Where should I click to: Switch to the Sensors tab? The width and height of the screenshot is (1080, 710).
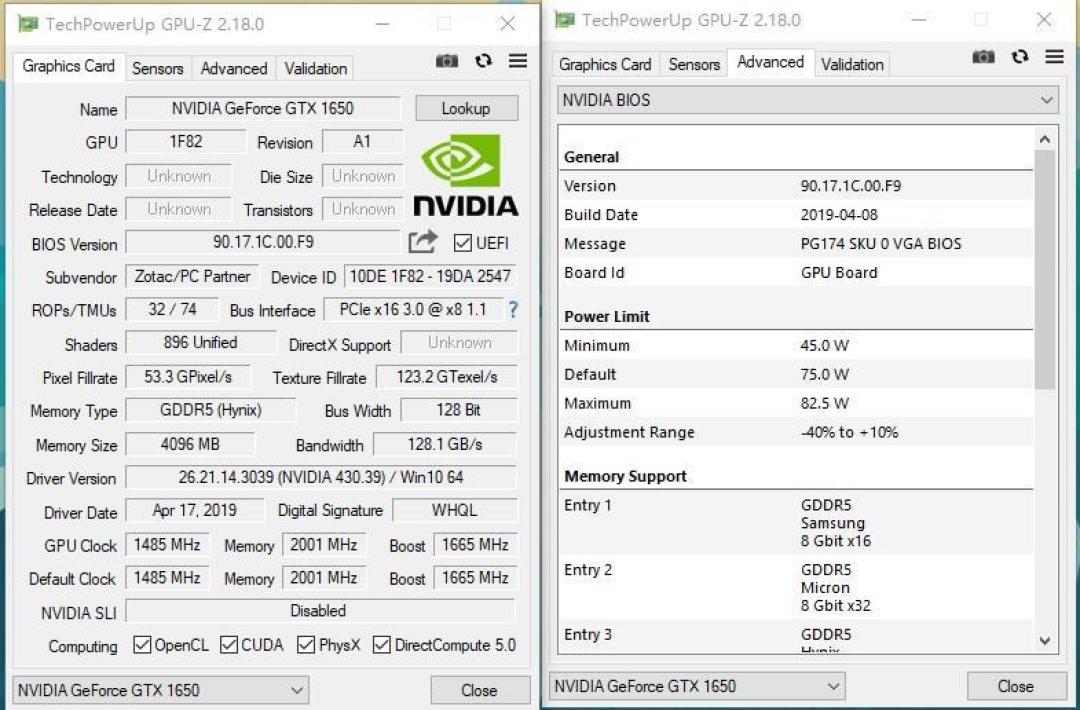(x=157, y=68)
